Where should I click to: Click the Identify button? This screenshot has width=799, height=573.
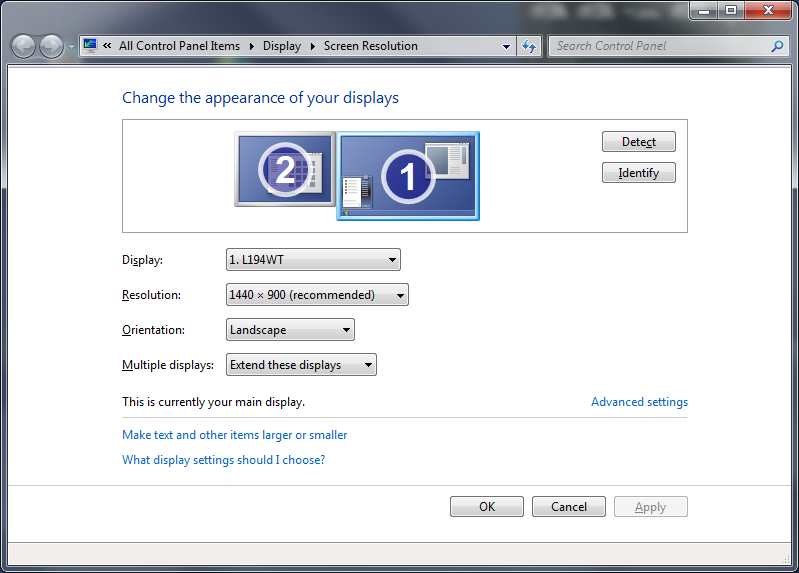pos(638,173)
